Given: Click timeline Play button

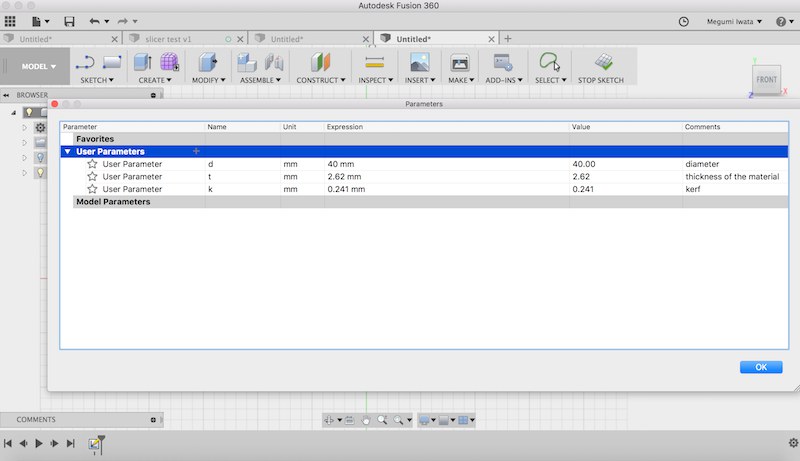Looking at the screenshot, I should tap(39, 443).
